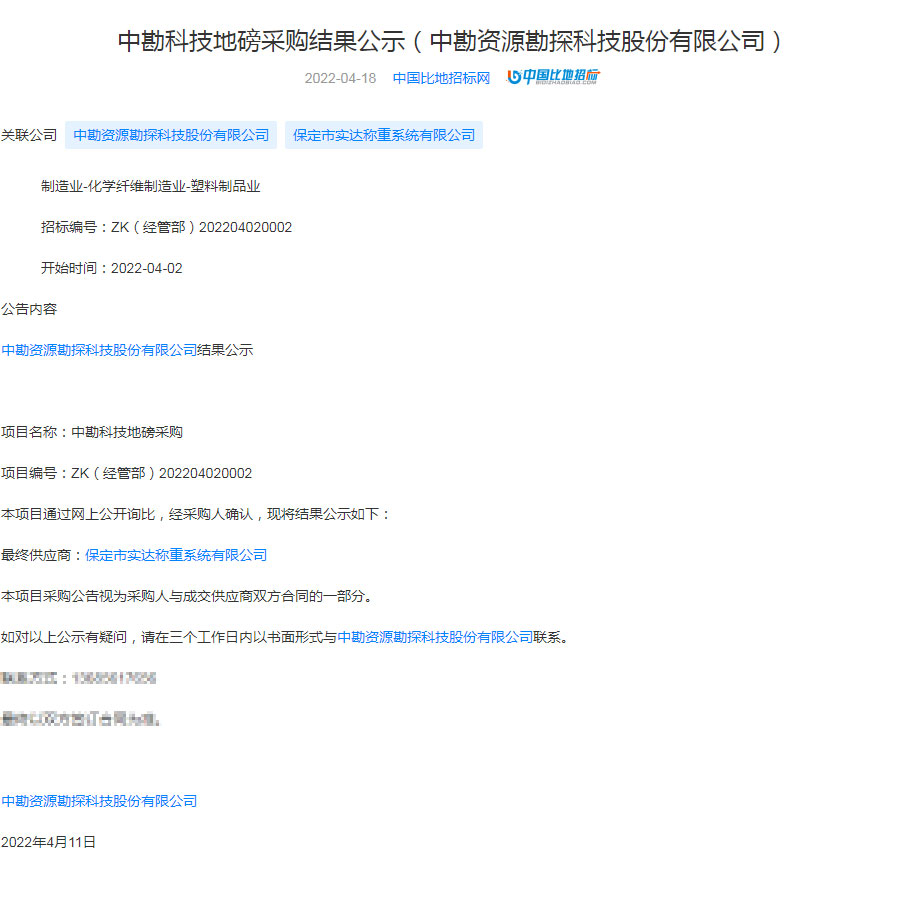Select the 保定市实达称重系统有限公司 related-company tag

point(384,135)
